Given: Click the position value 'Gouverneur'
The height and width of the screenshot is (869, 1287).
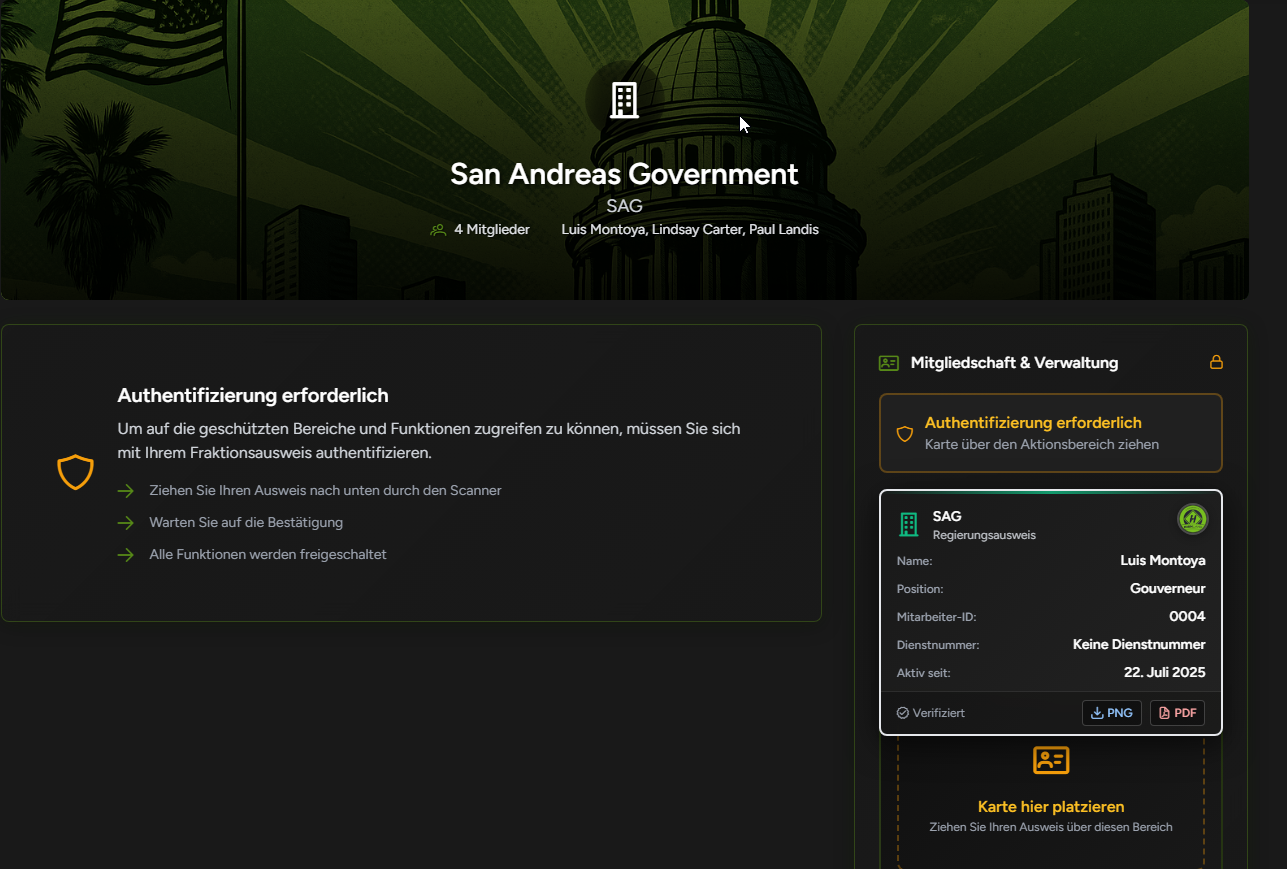Looking at the screenshot, I should [x=1168, y=589].
